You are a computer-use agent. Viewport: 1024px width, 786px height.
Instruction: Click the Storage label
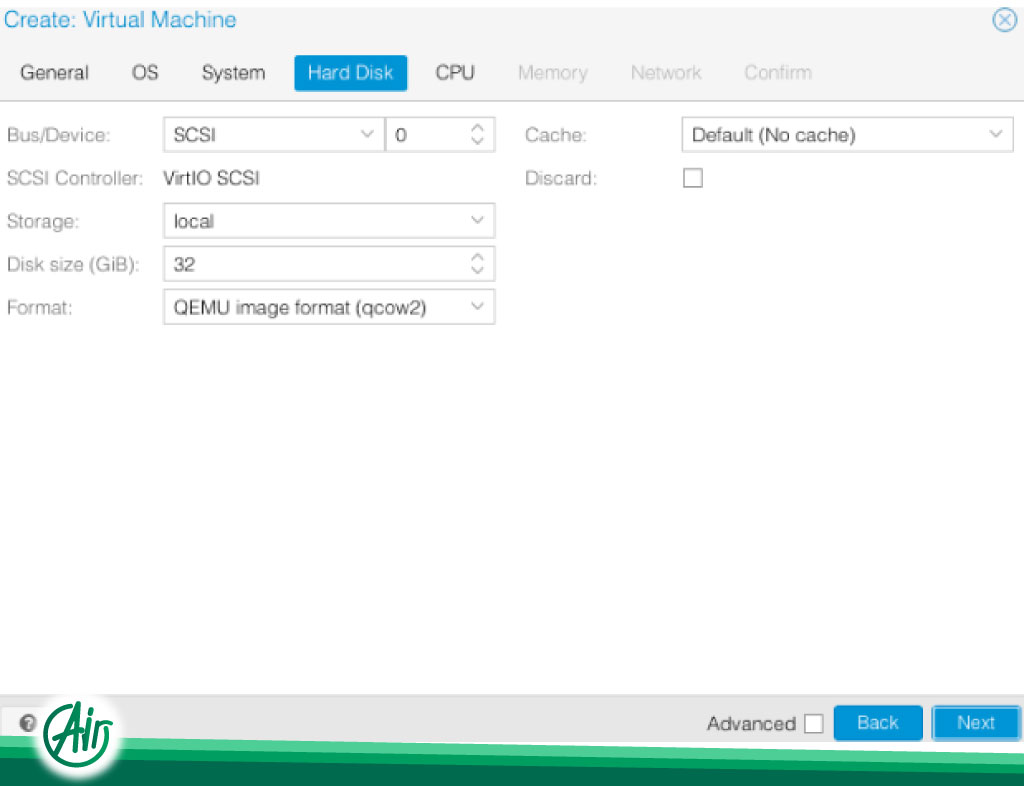point(42,221)
